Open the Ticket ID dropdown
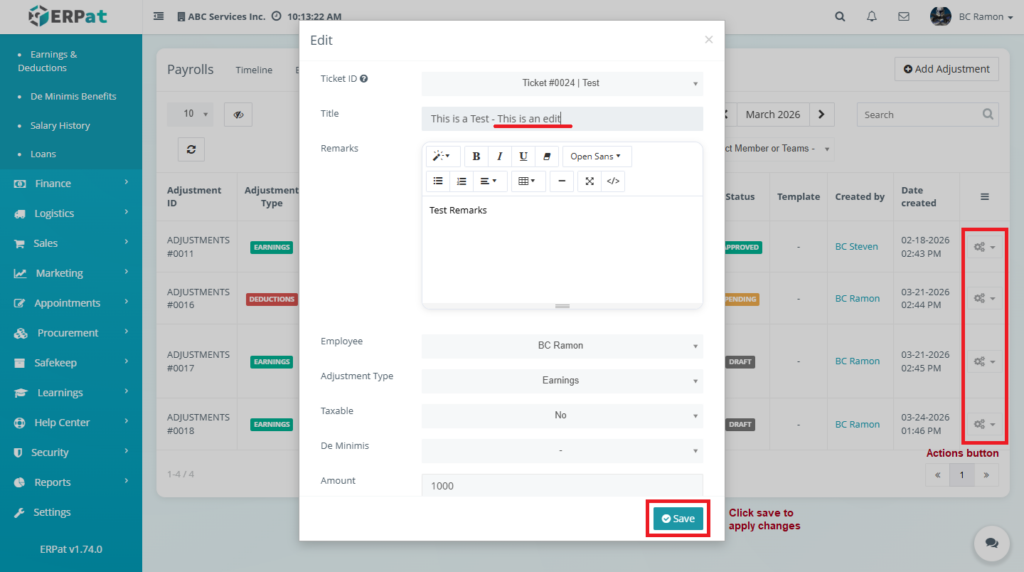 pyautogui.click(x=561, y=83)
